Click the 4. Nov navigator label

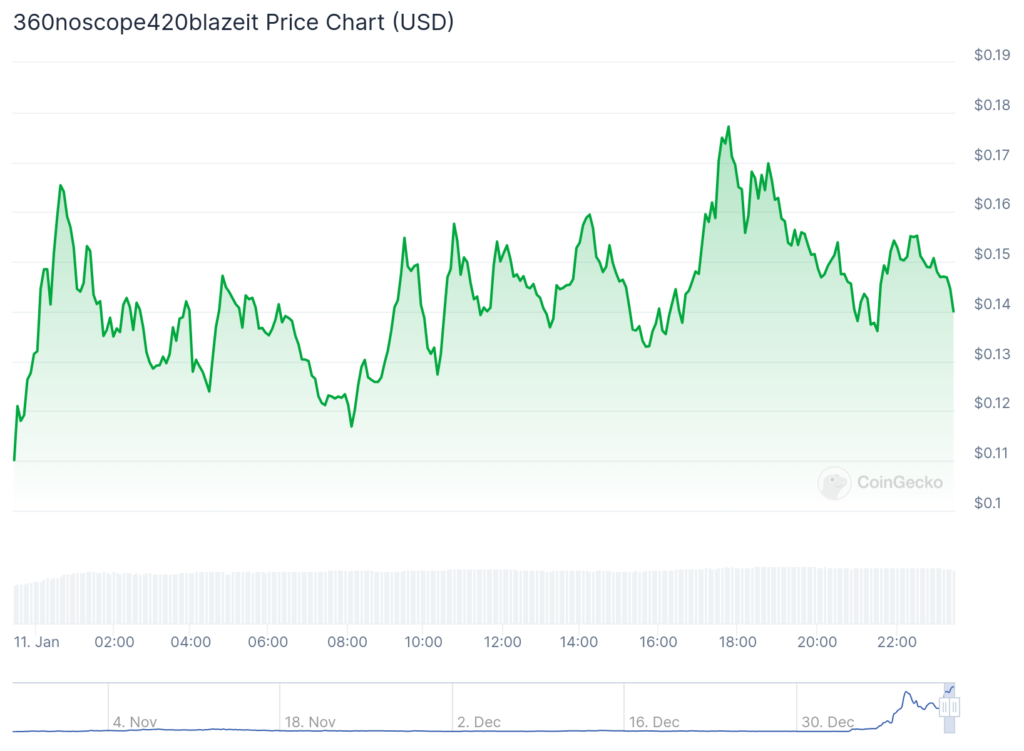(x=135, y=722)
